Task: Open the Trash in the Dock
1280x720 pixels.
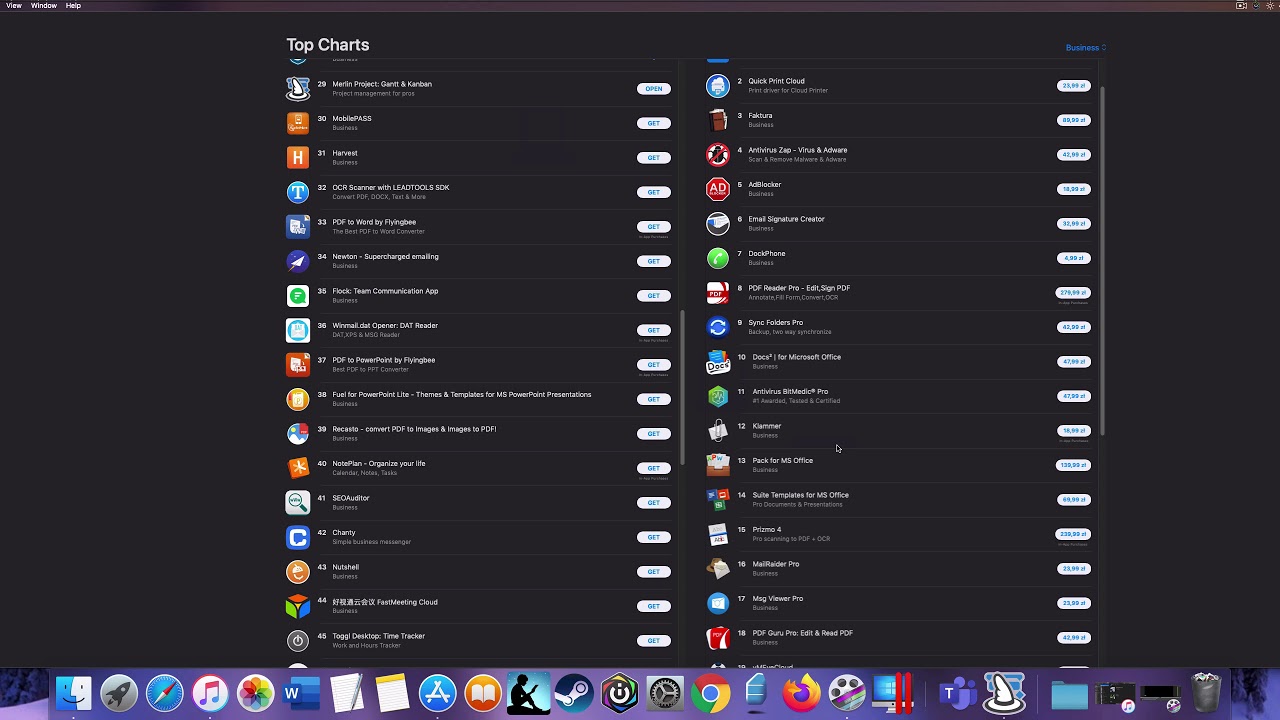Action: coord(1206,693)
